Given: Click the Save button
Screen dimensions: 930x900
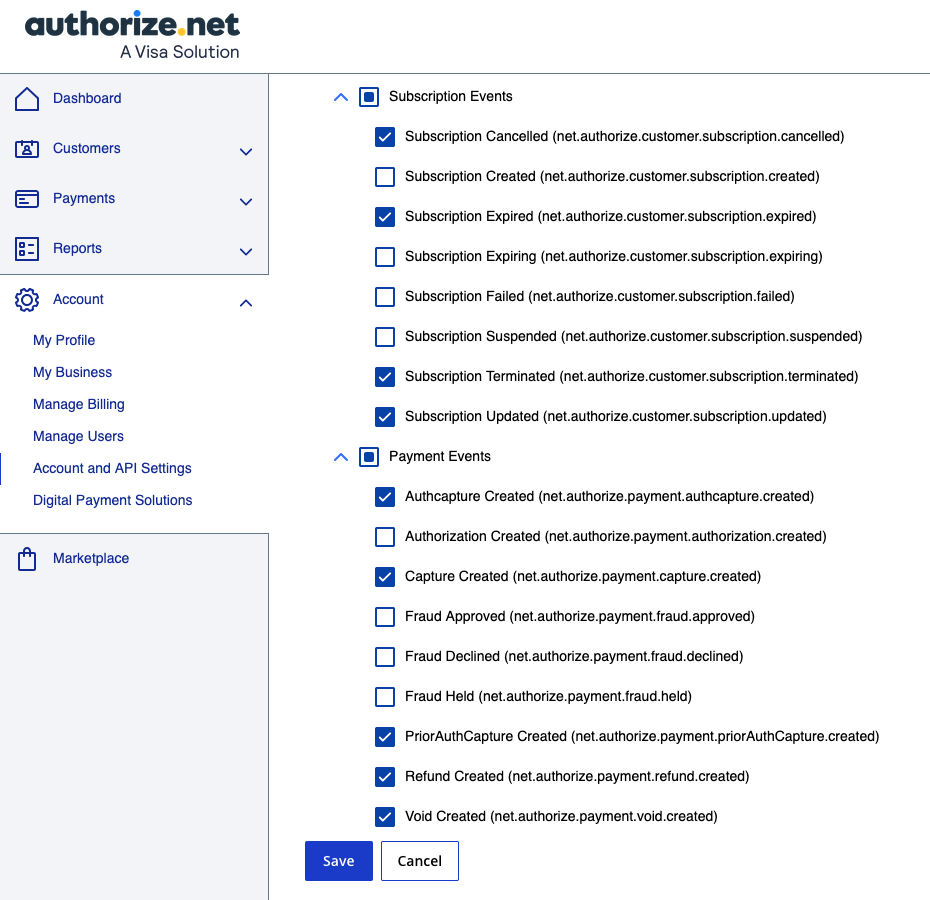Looking at the screenshot, I should [339, 861].
